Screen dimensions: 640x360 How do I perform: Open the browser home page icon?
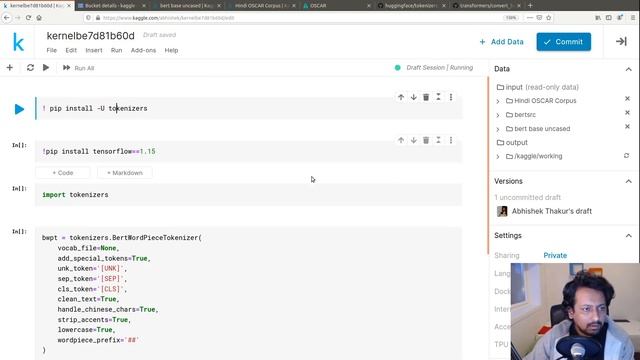39,18
